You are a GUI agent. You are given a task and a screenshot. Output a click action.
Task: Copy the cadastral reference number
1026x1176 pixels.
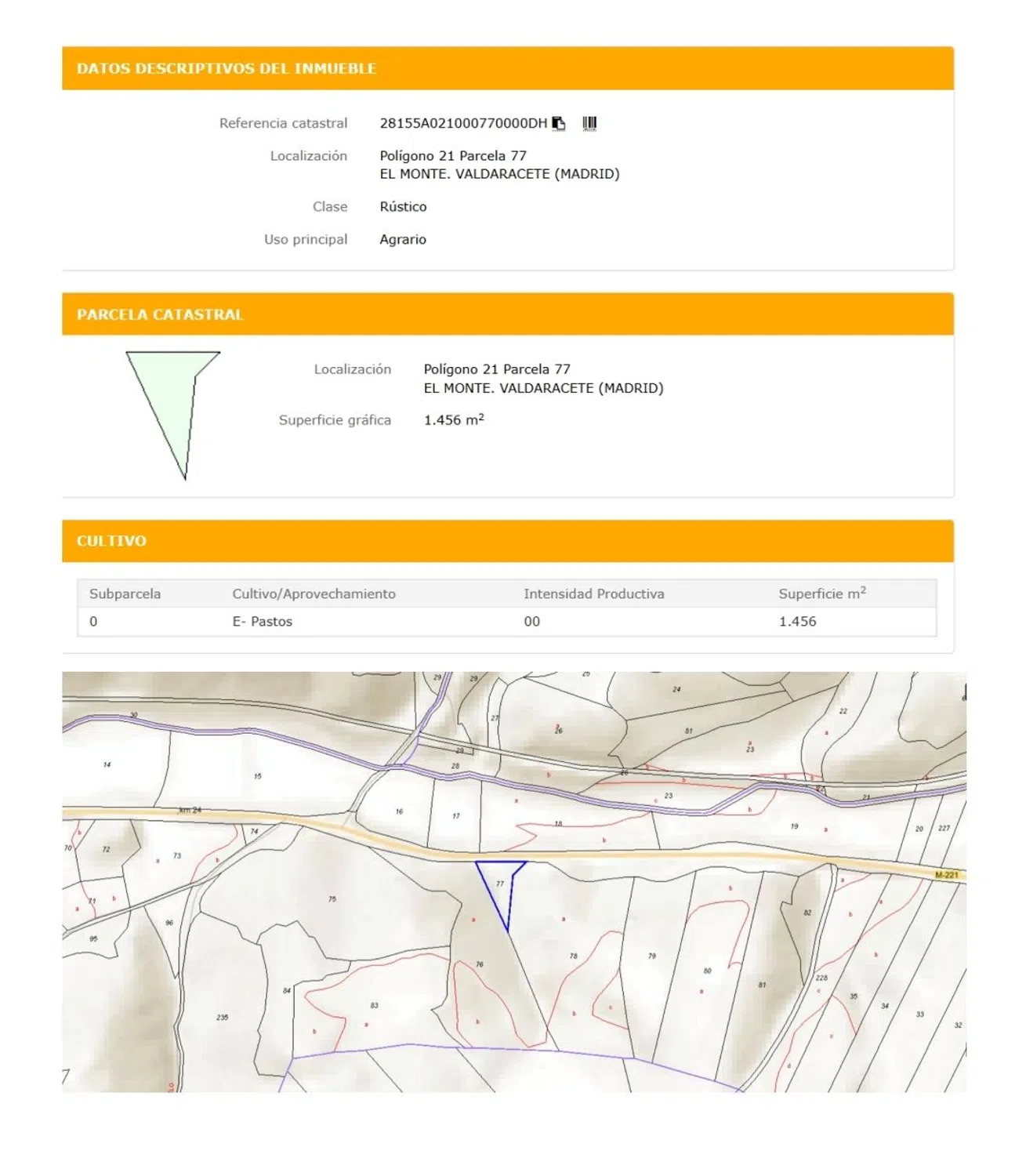[559, 123]
